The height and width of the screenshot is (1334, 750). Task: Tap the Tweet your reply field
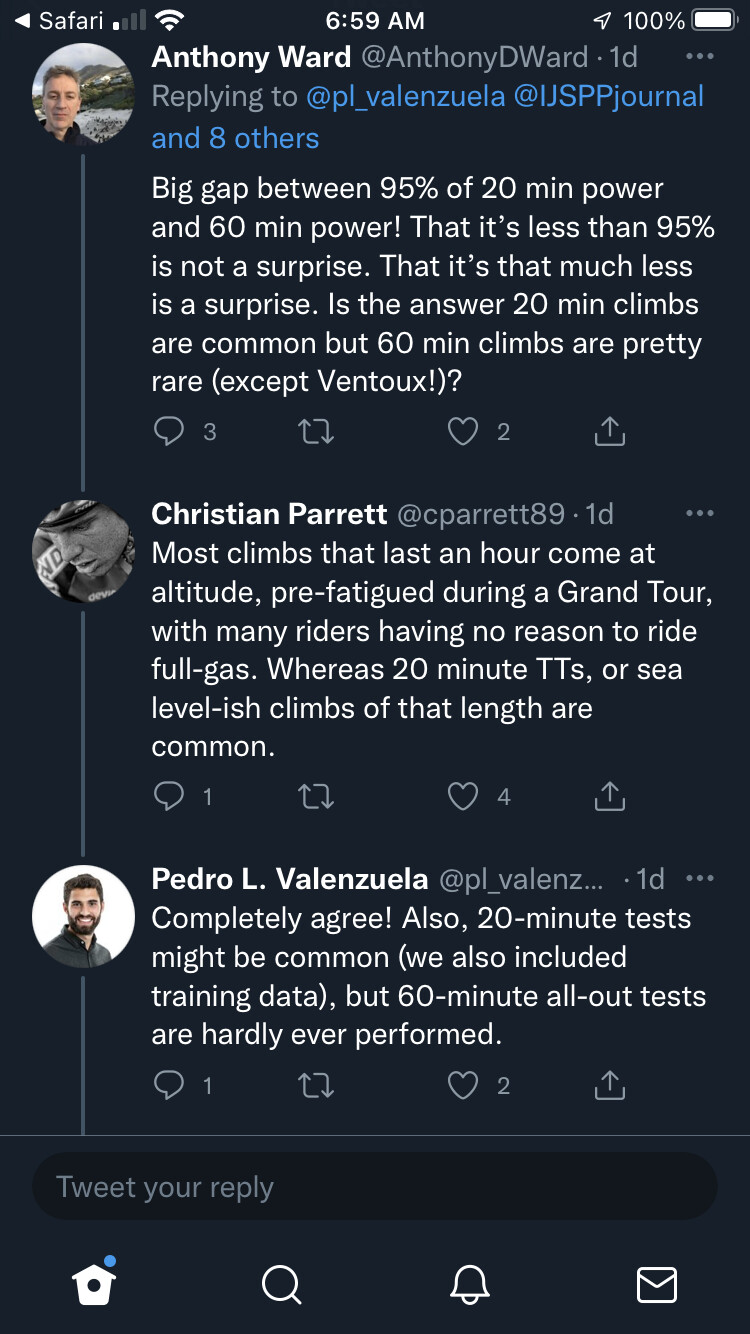375,1187
